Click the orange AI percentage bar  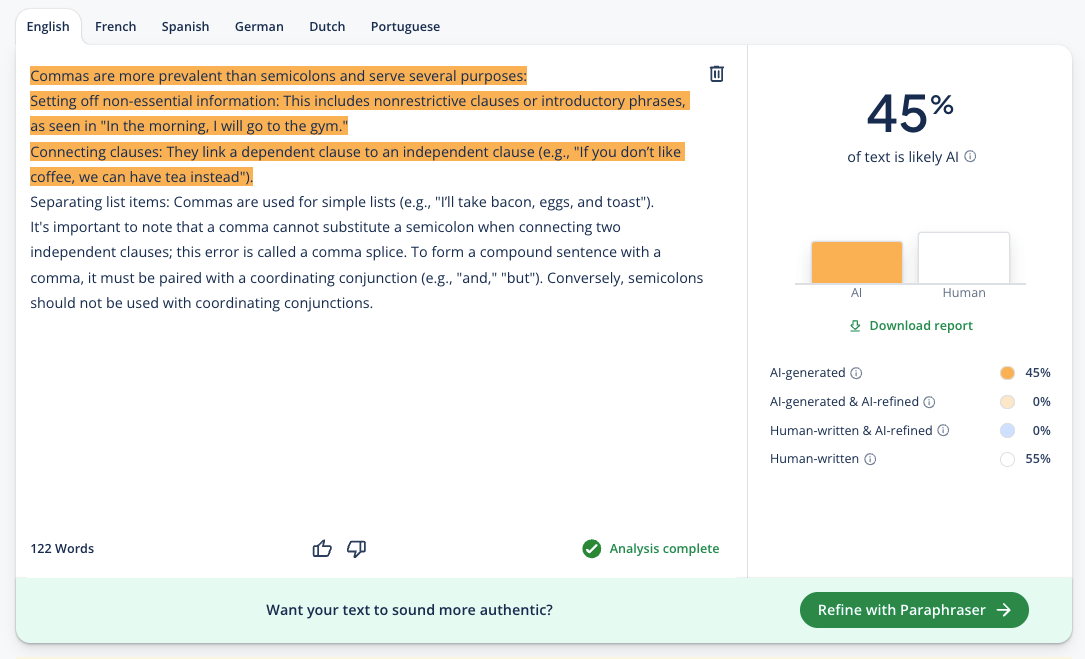tap(856, 262)
